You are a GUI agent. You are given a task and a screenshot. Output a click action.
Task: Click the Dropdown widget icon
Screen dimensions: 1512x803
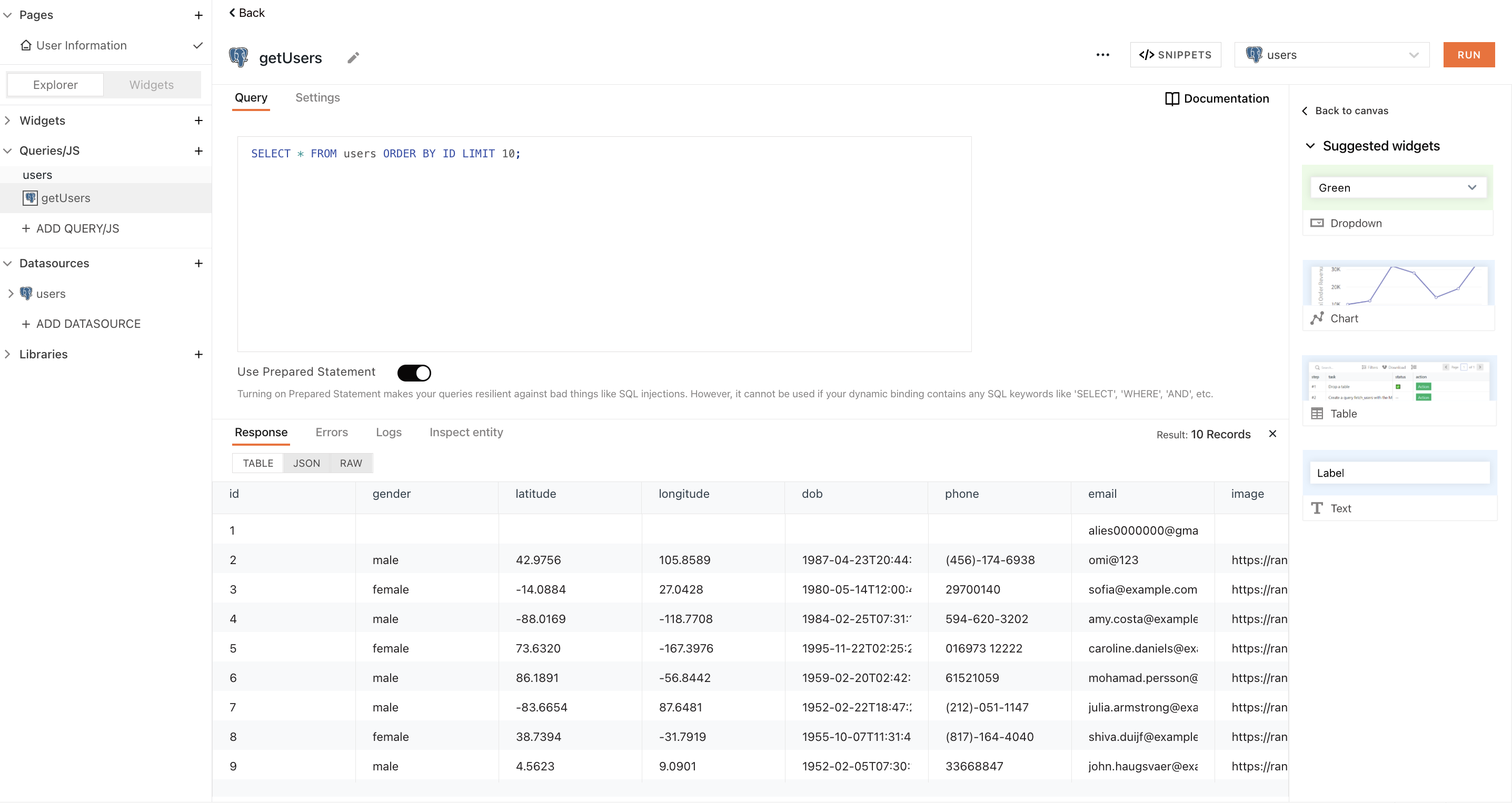click(1317, 223)
